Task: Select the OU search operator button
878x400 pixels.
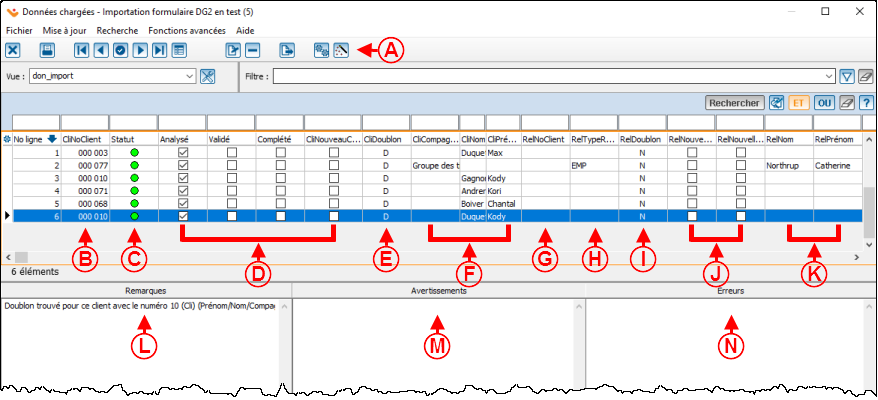Action: click(x=824, y=102)
